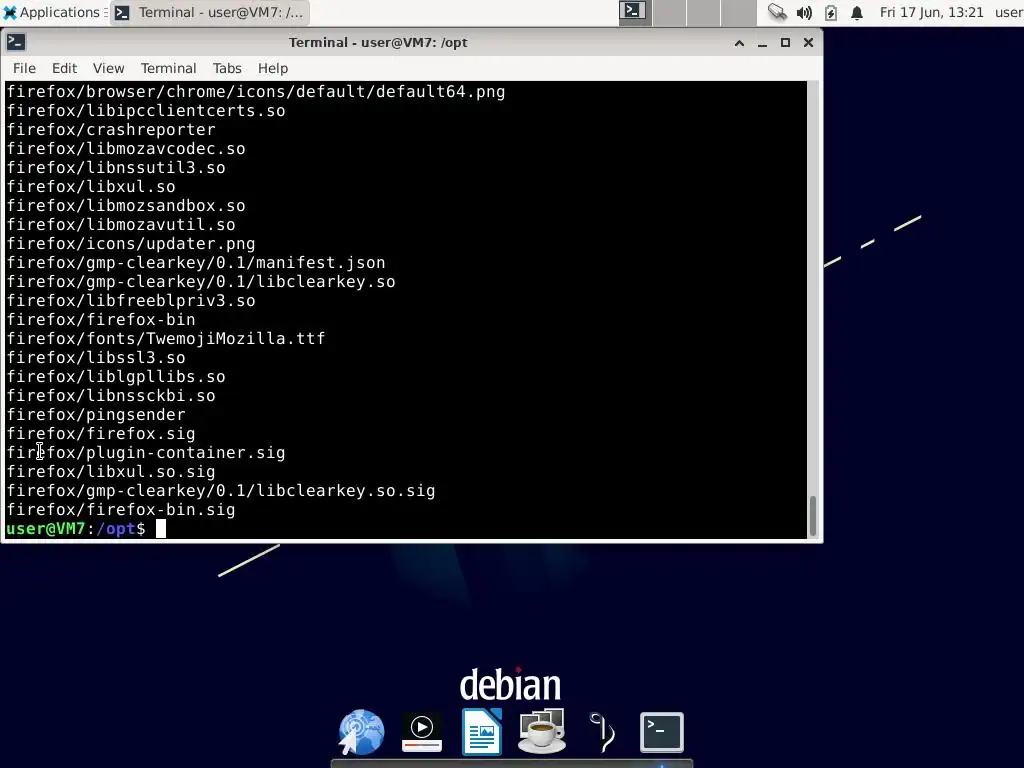Click firefox/plugin-container.sig line

[x=146, y=453]
